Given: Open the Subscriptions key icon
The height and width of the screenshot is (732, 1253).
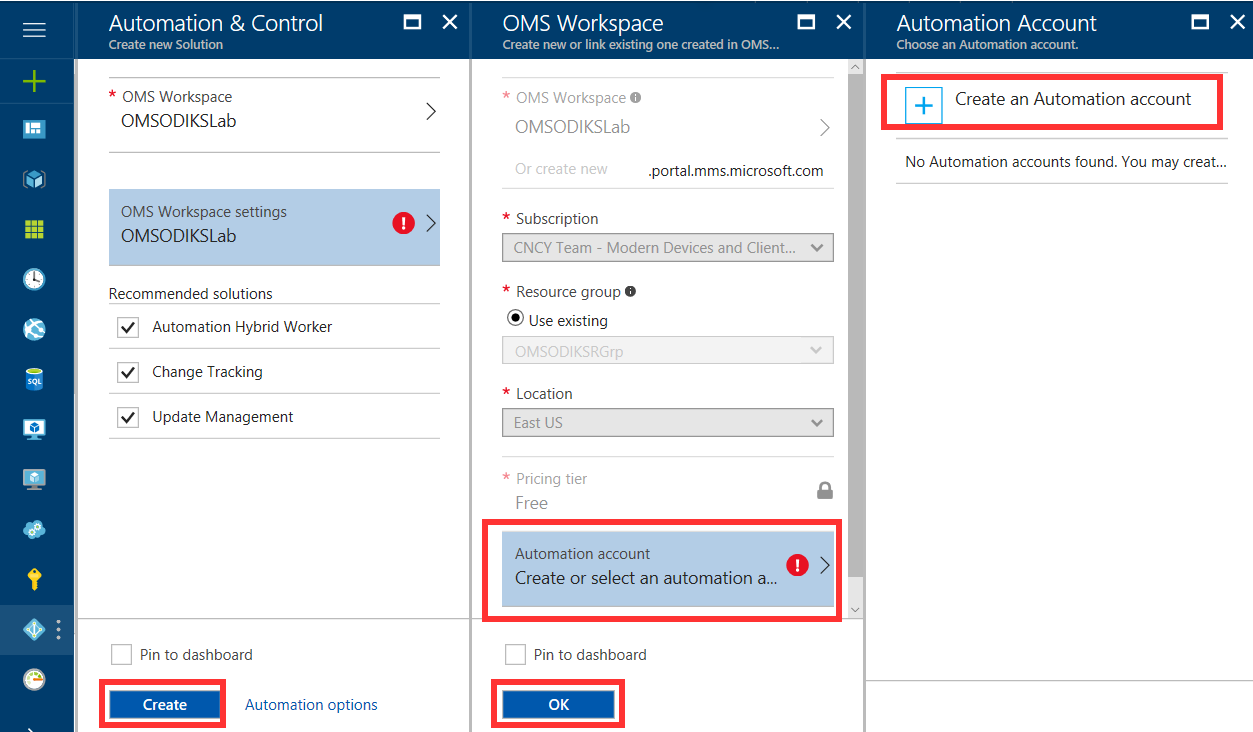Looking at the screenshot, I should (34, 579).
